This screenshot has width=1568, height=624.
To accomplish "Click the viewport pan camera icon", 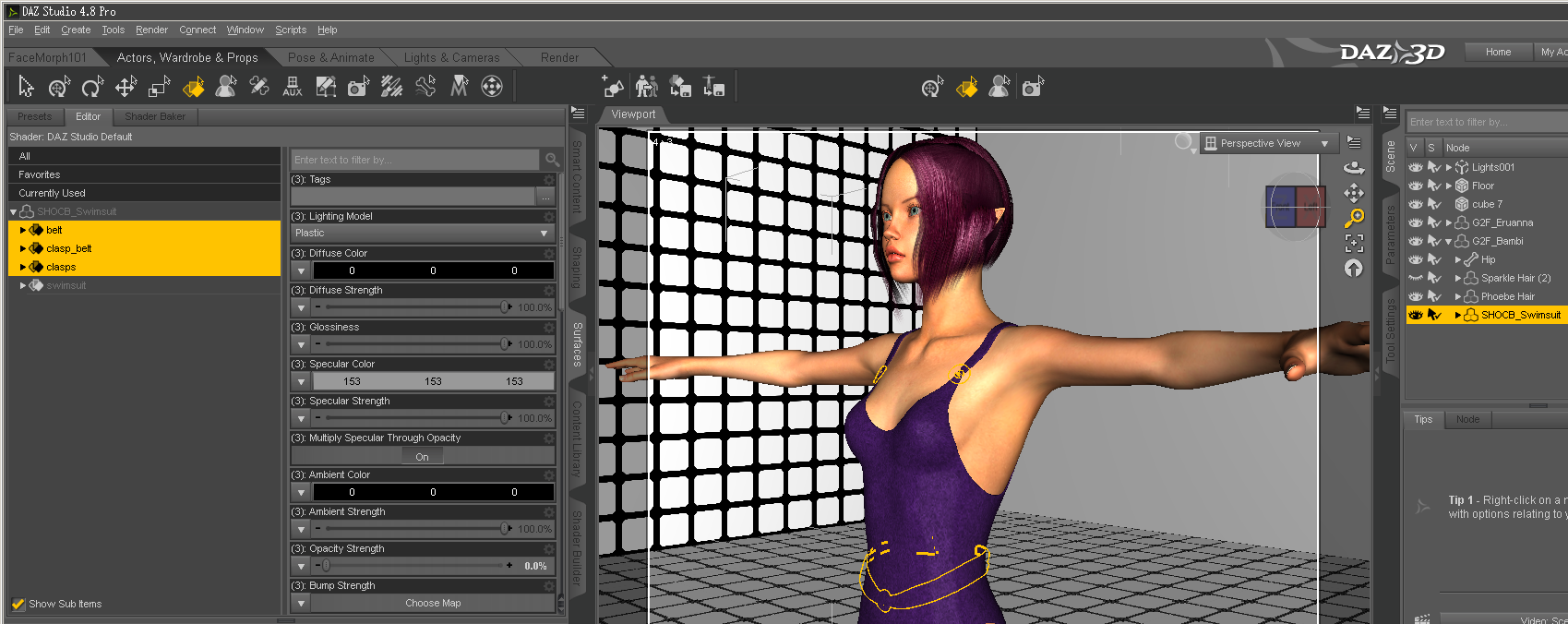I will 1354,193.
